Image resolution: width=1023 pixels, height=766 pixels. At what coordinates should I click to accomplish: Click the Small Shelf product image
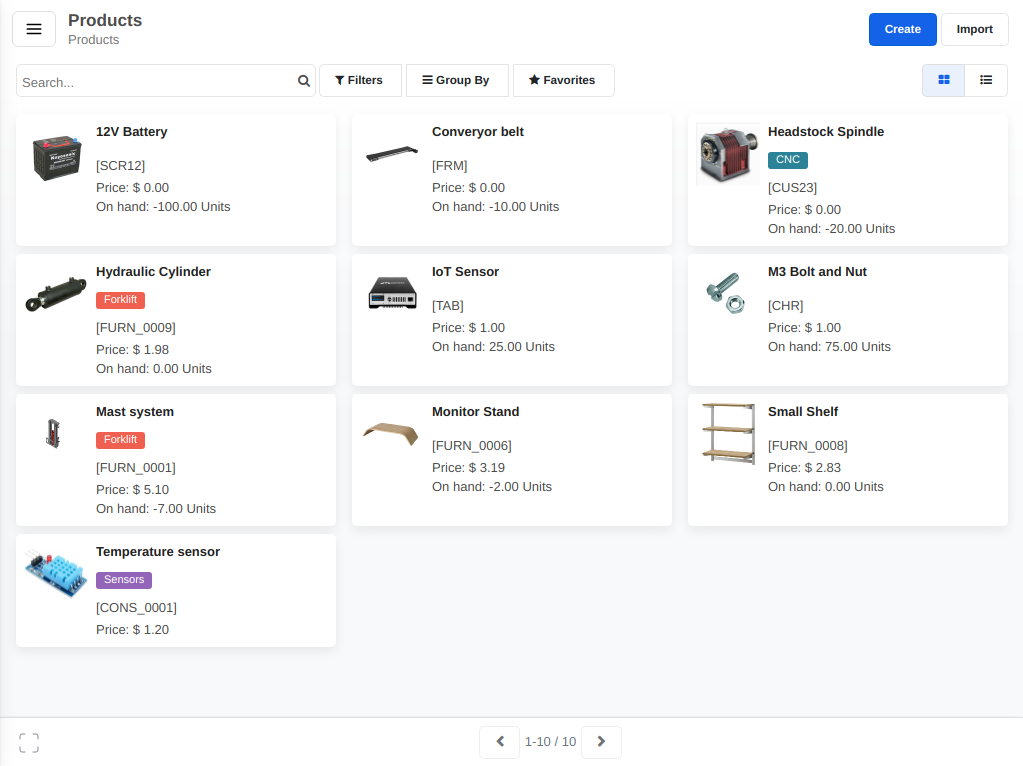tap(727, 432)
